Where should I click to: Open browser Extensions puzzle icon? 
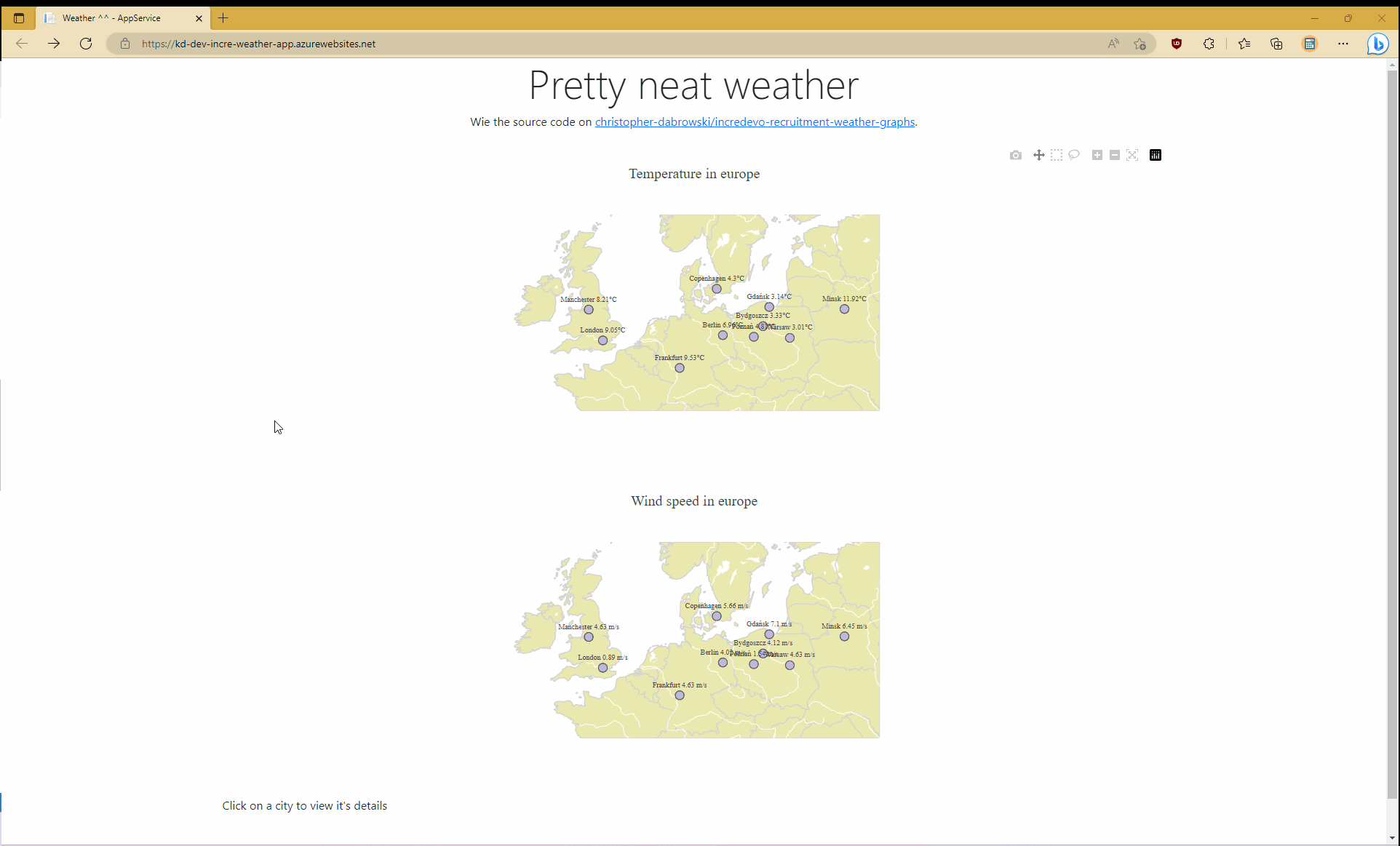click(1209, 44)
